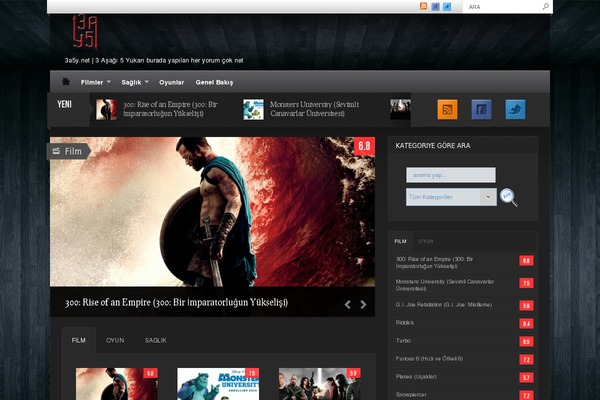
Task: Open the sidebar entry Turbo
Action: pos(403,341)
